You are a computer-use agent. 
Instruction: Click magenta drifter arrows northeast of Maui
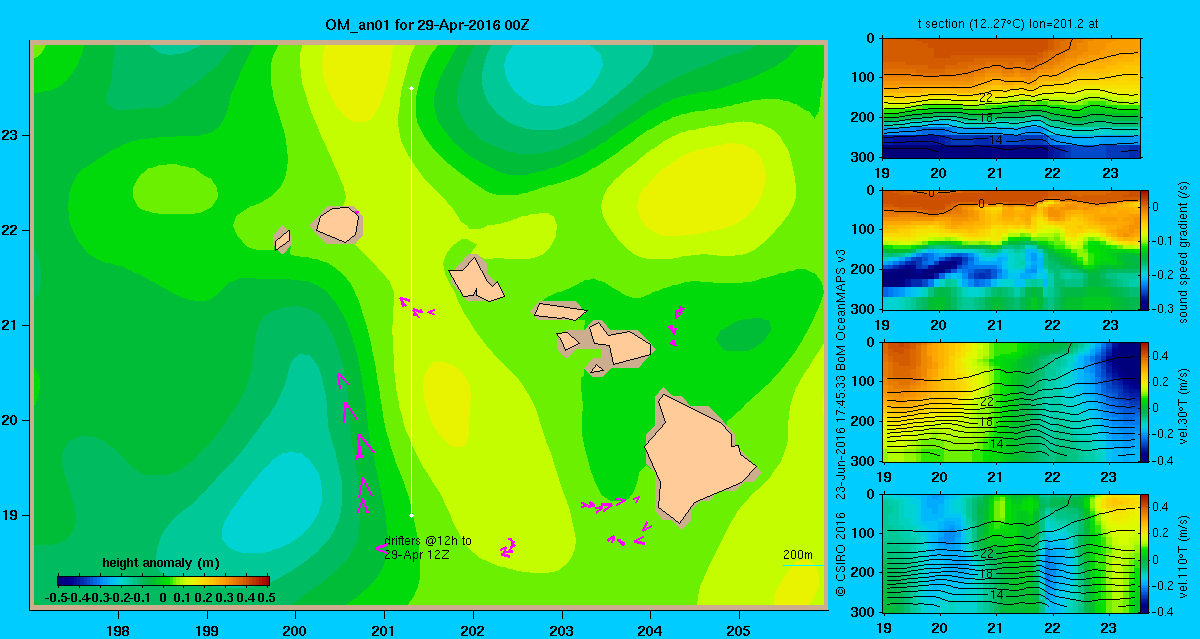click(677, 325)
